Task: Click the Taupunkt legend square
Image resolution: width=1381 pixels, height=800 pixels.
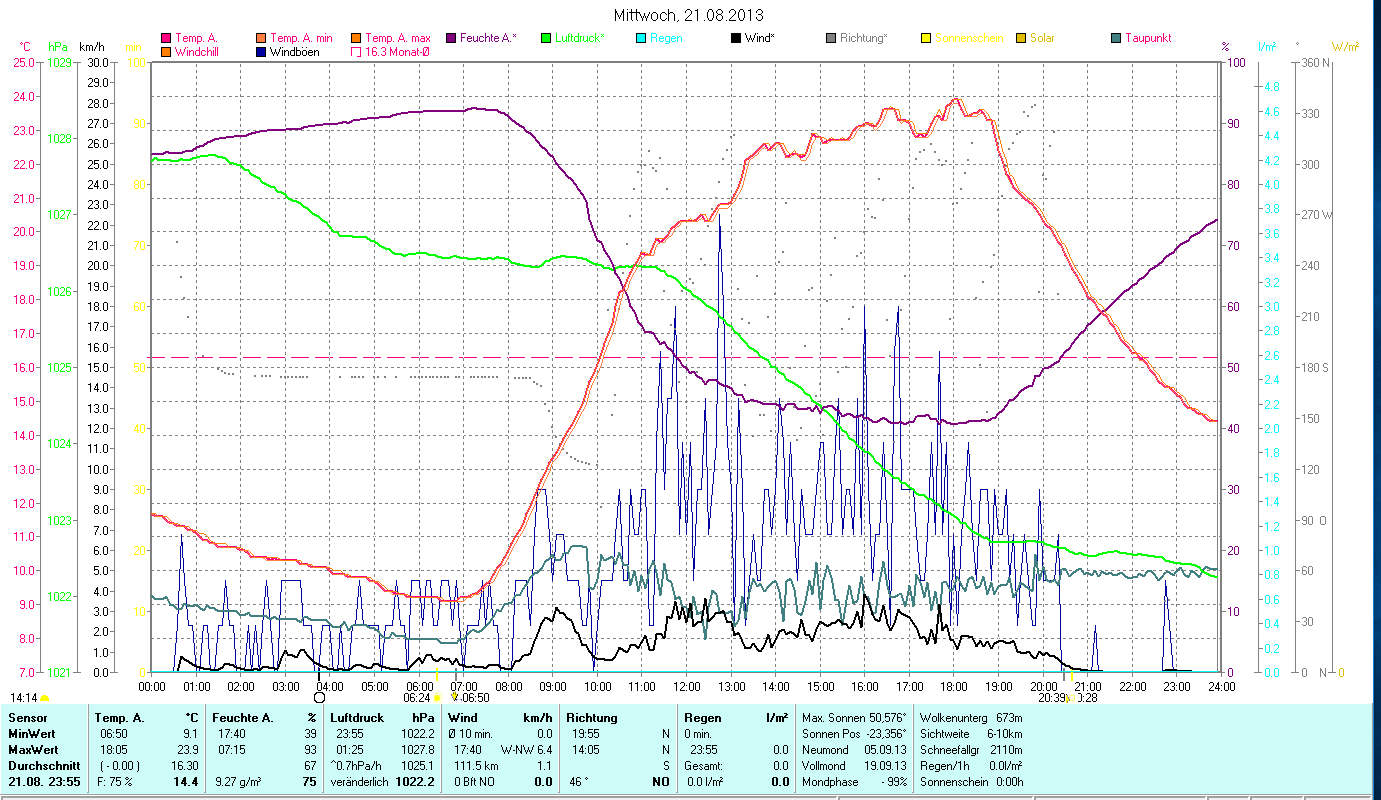Action: [x=1116, y=38]
